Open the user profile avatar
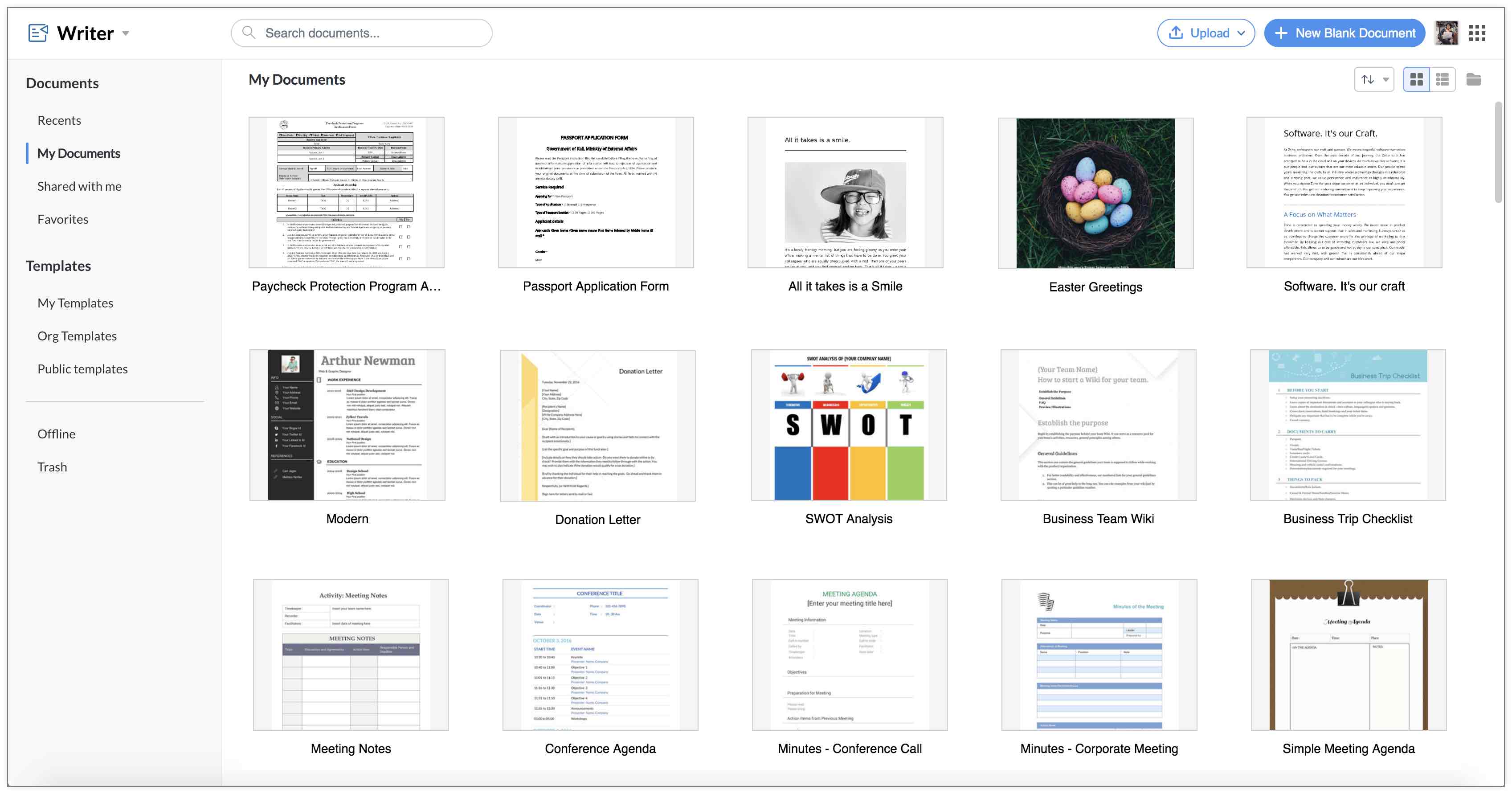 tap(1446, 33)
